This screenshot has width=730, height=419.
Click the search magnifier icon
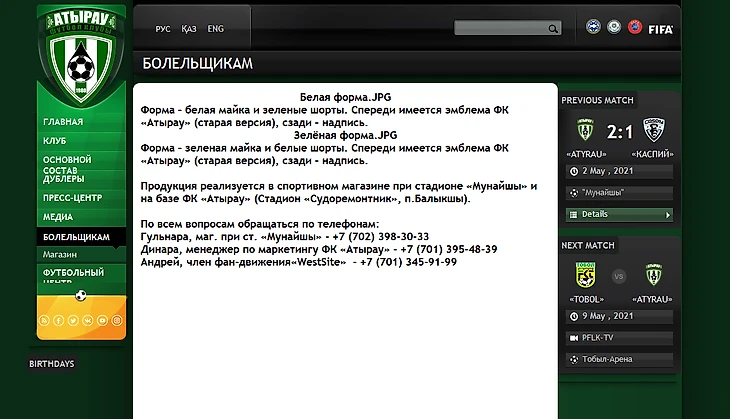tap(553, 29)
